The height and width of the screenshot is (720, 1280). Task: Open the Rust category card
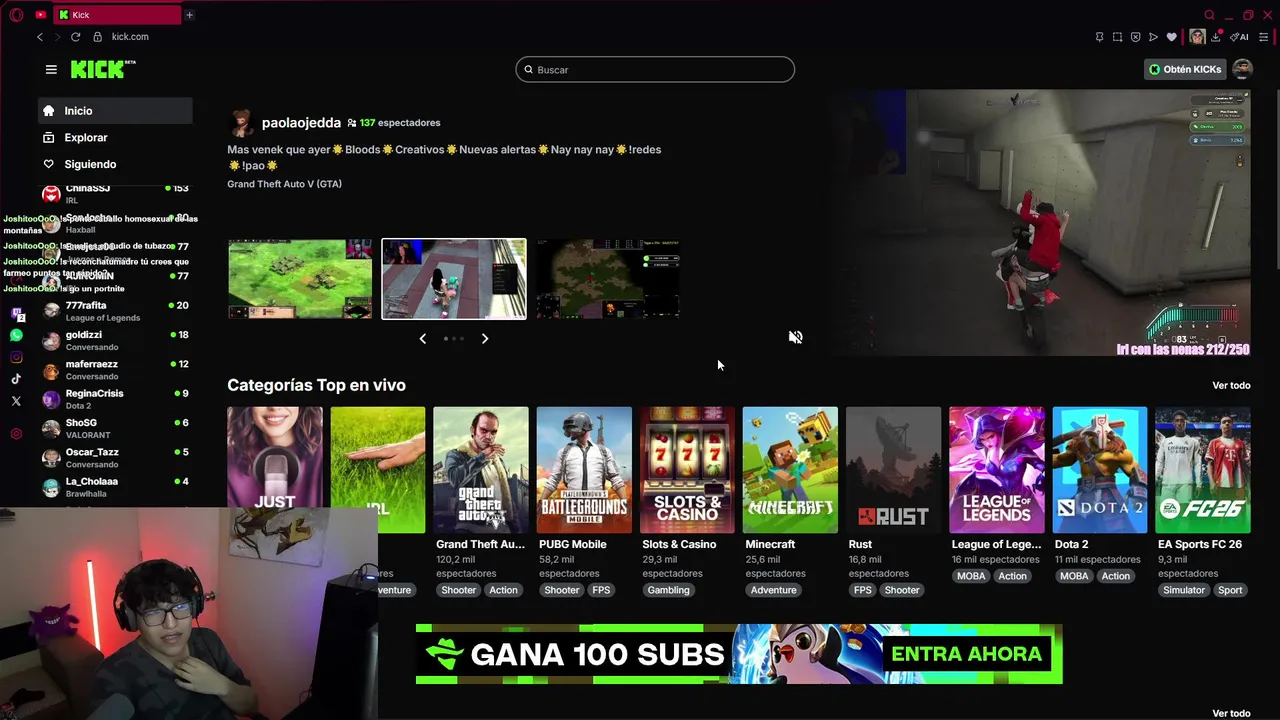pos(893,470)
